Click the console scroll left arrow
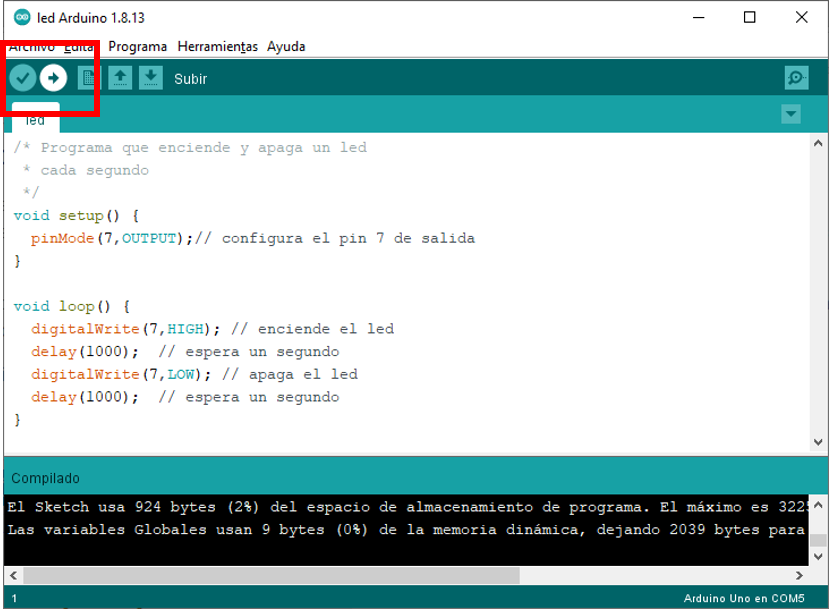Image resolution: width=829 pixels, height=609 pixels. (x=12, y=575)
